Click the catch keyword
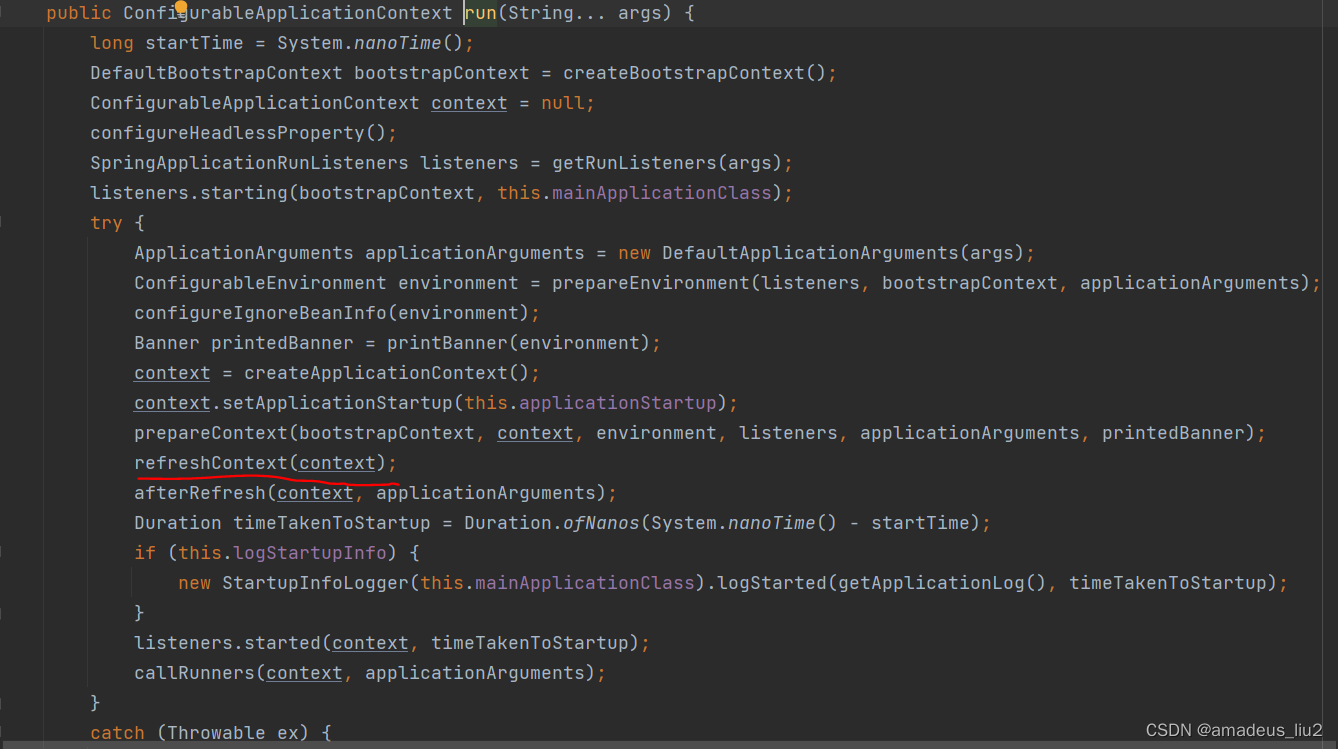 [117, 733]
